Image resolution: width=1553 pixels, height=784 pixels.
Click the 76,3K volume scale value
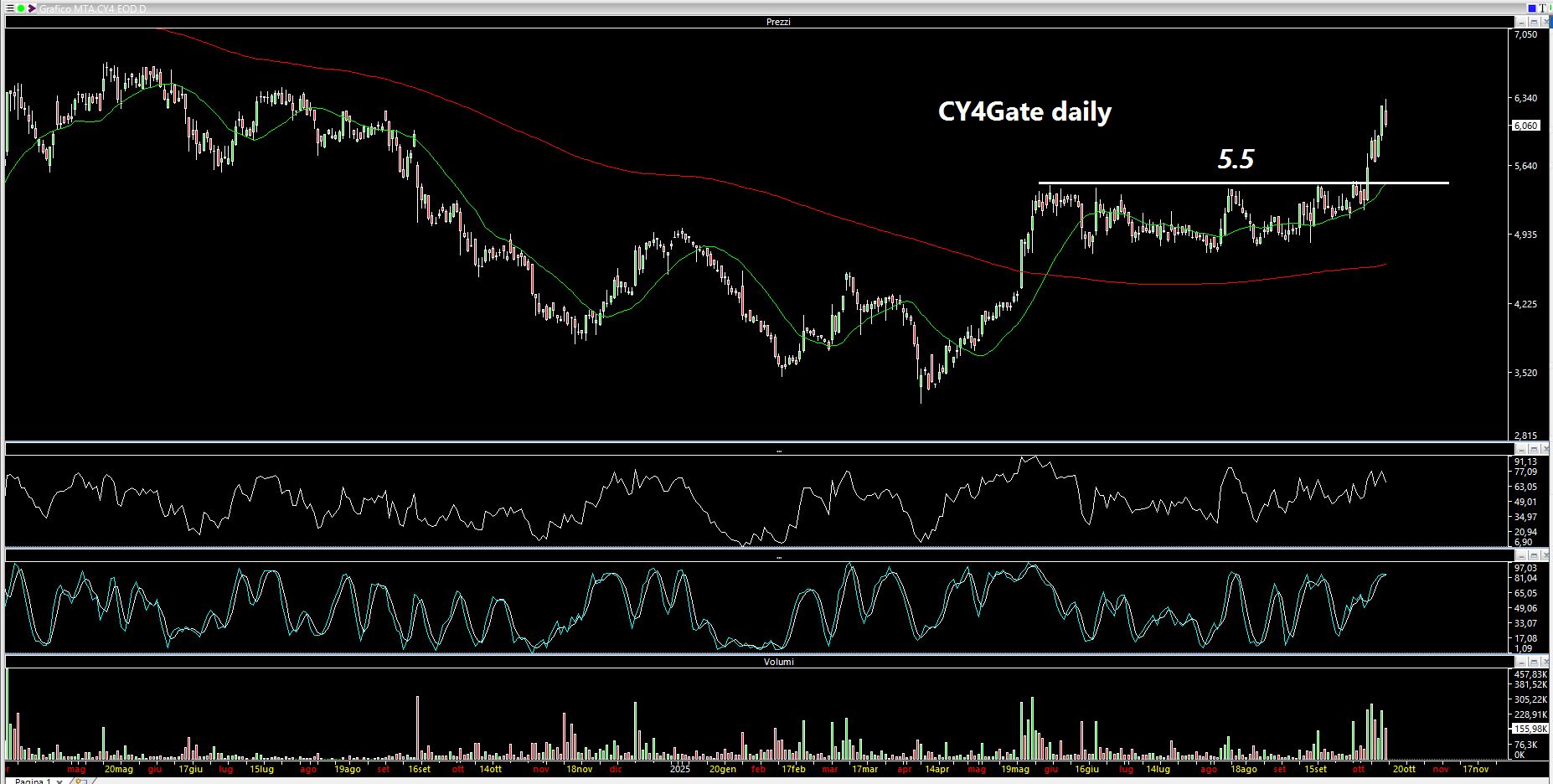tap(1527, 745)
